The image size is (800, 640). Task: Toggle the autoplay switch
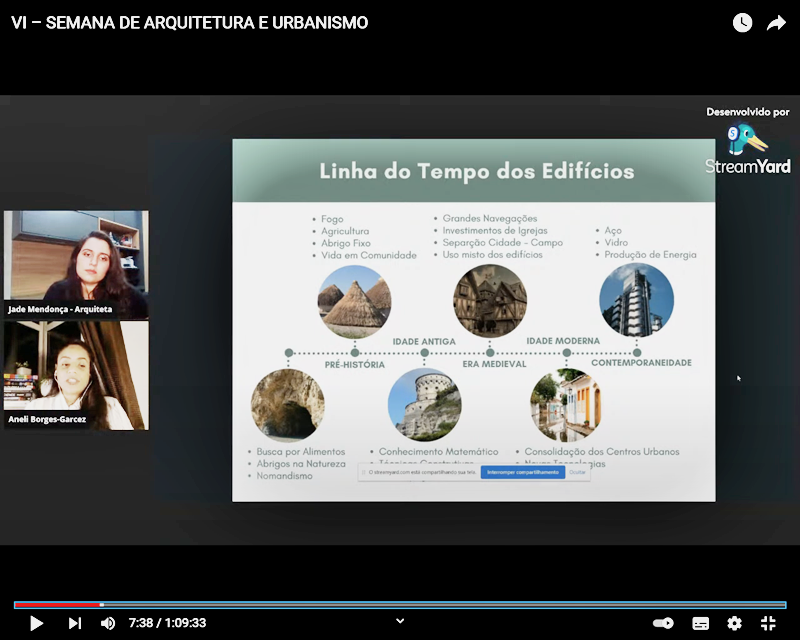(663, 623)
